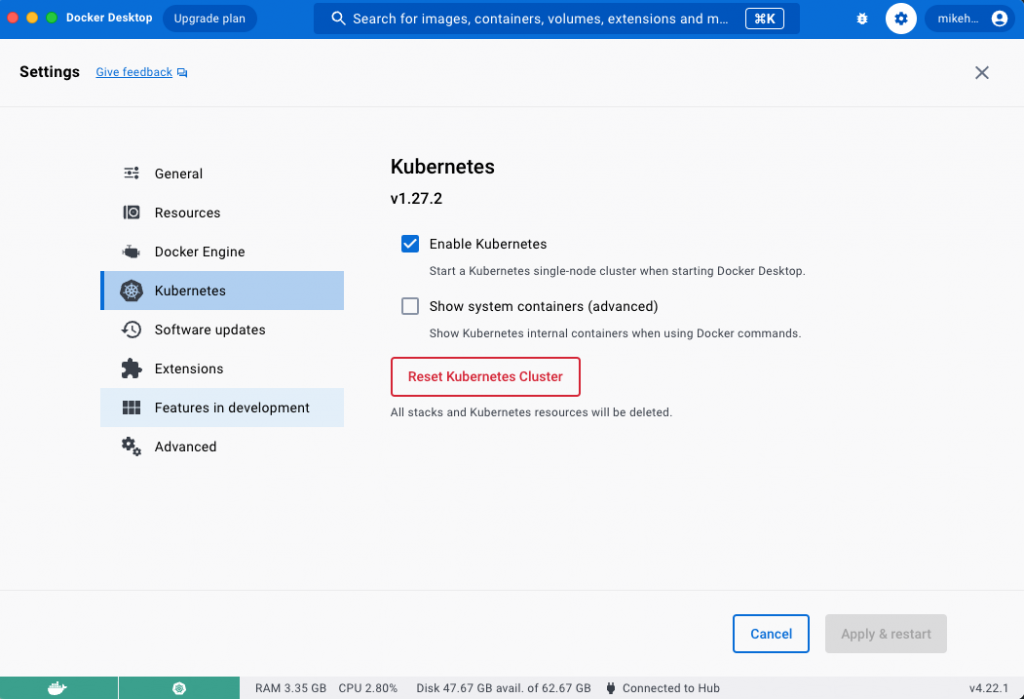The image size is (1024, 699).
Task: Click the General settings sliders icon
Action: click(131, 174)
